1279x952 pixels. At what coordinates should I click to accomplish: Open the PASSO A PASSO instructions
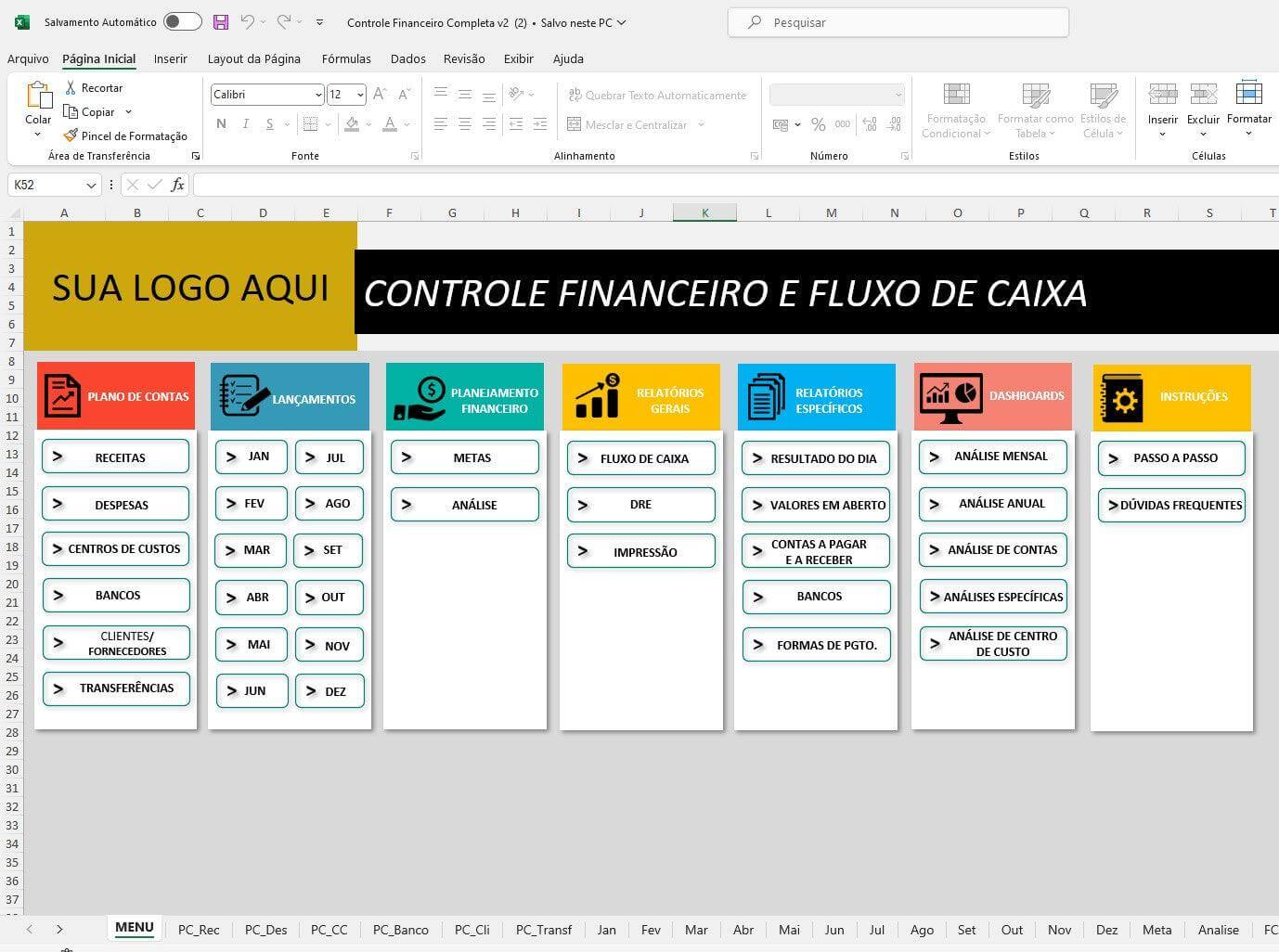tap(1171, 457)
